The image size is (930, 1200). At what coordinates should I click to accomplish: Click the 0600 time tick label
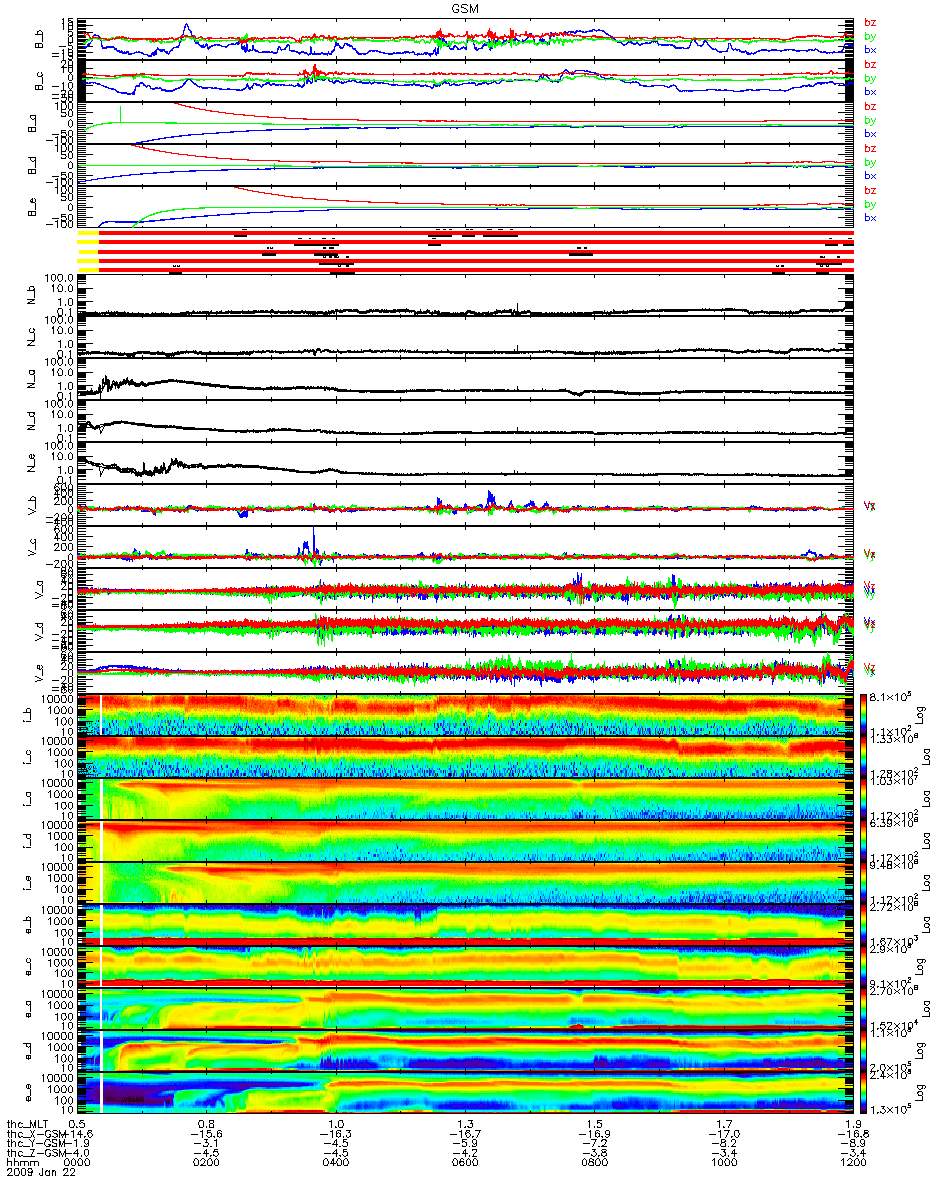[x=465, y=1163]
